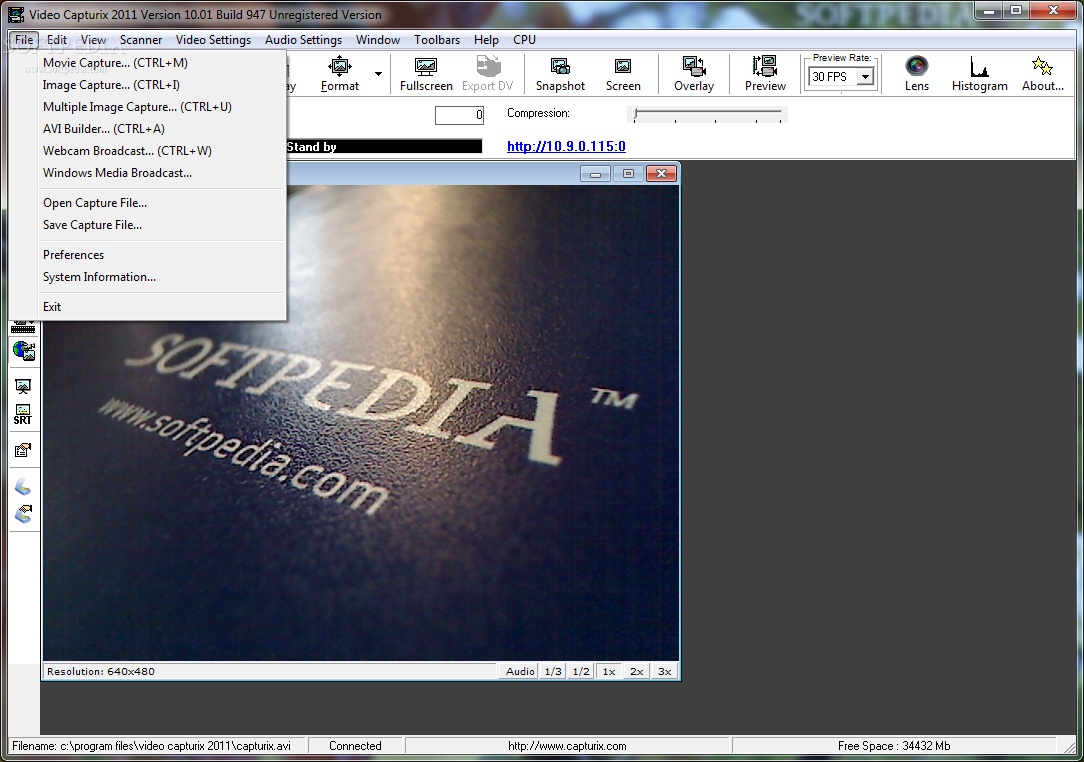Set preview zoom to 1/3

pyautogui.click(x=553, y=671)
